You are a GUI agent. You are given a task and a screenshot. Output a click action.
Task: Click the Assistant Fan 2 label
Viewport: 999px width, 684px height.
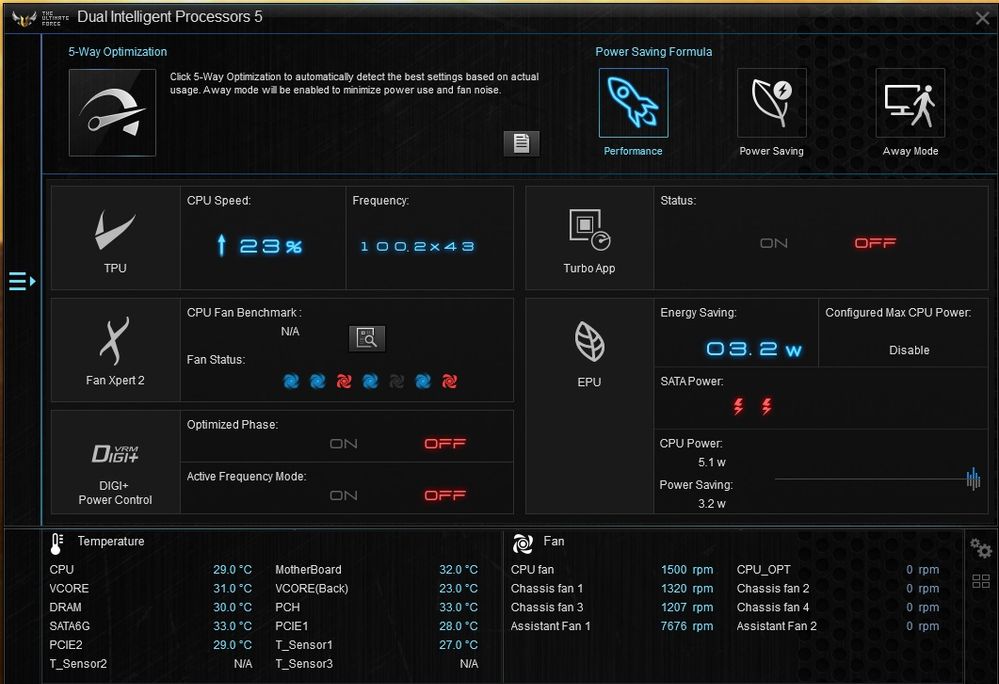[777, 626]
